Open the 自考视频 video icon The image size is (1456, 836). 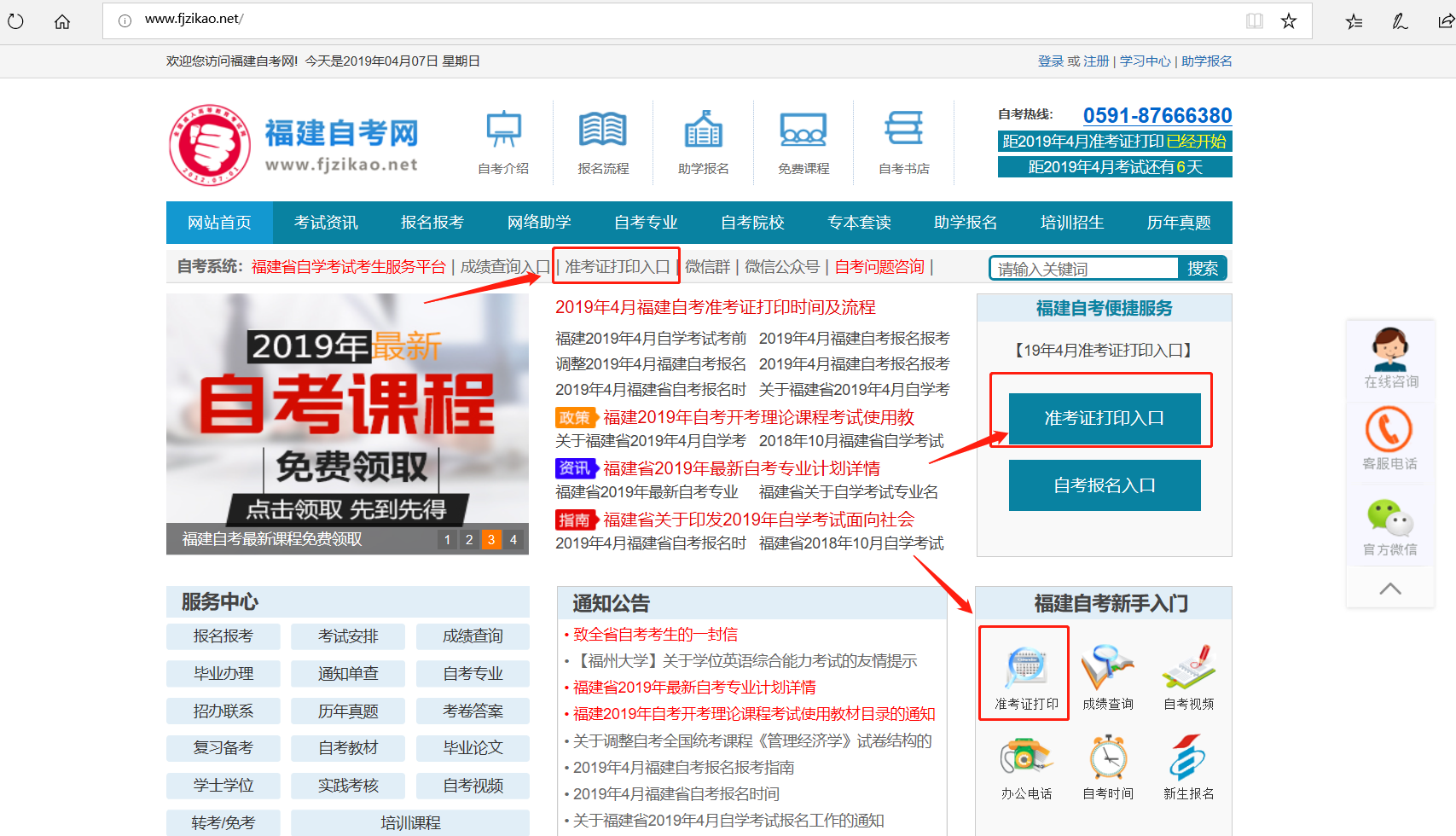1187,670
